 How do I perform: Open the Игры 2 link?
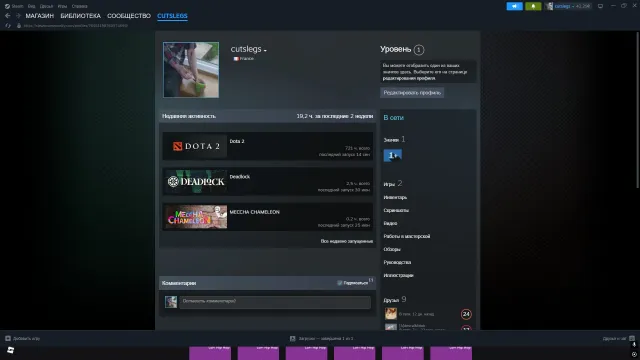point(393,184)
